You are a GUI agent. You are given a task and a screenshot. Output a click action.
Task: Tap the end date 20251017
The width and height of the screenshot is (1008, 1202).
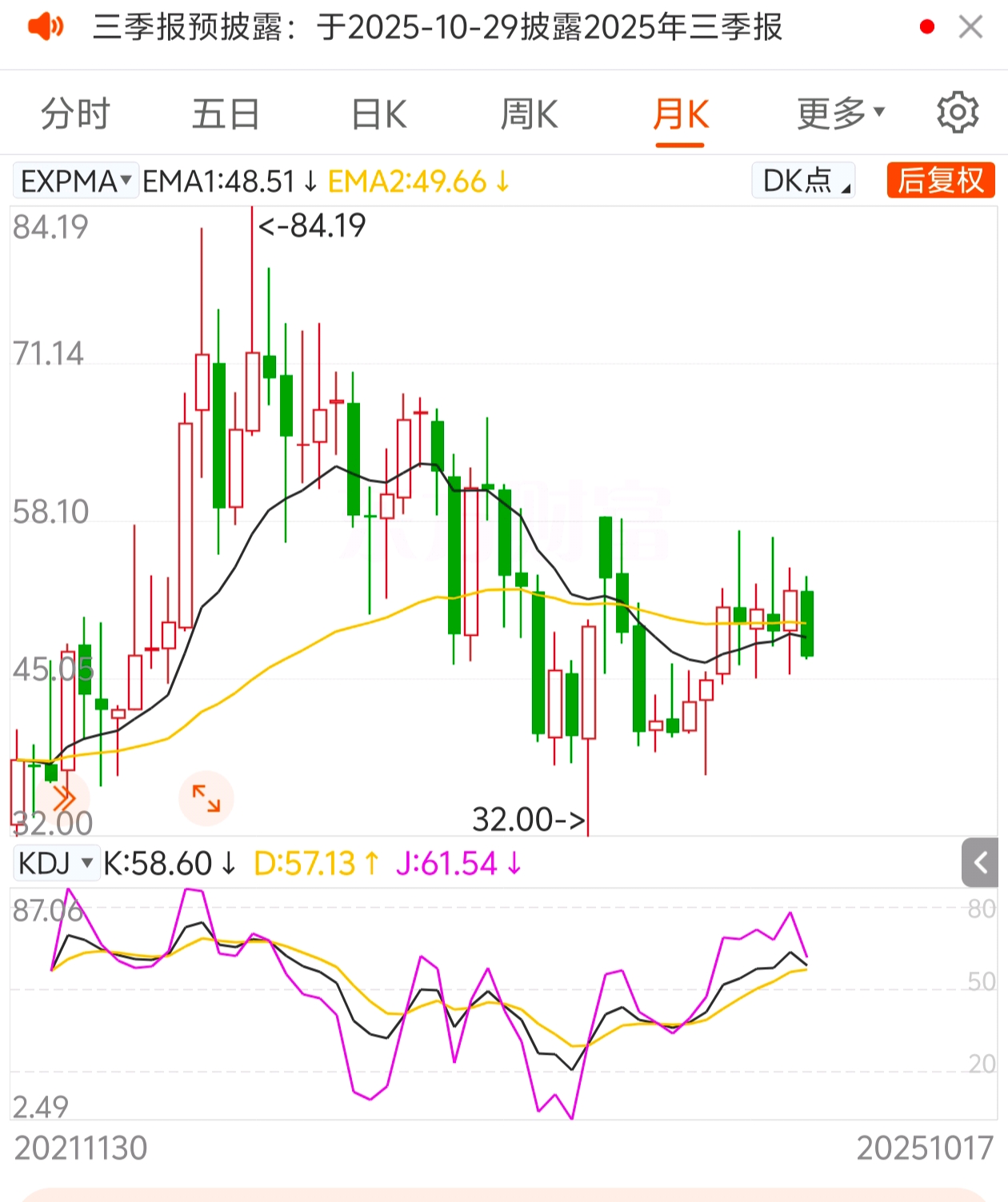925,1148
